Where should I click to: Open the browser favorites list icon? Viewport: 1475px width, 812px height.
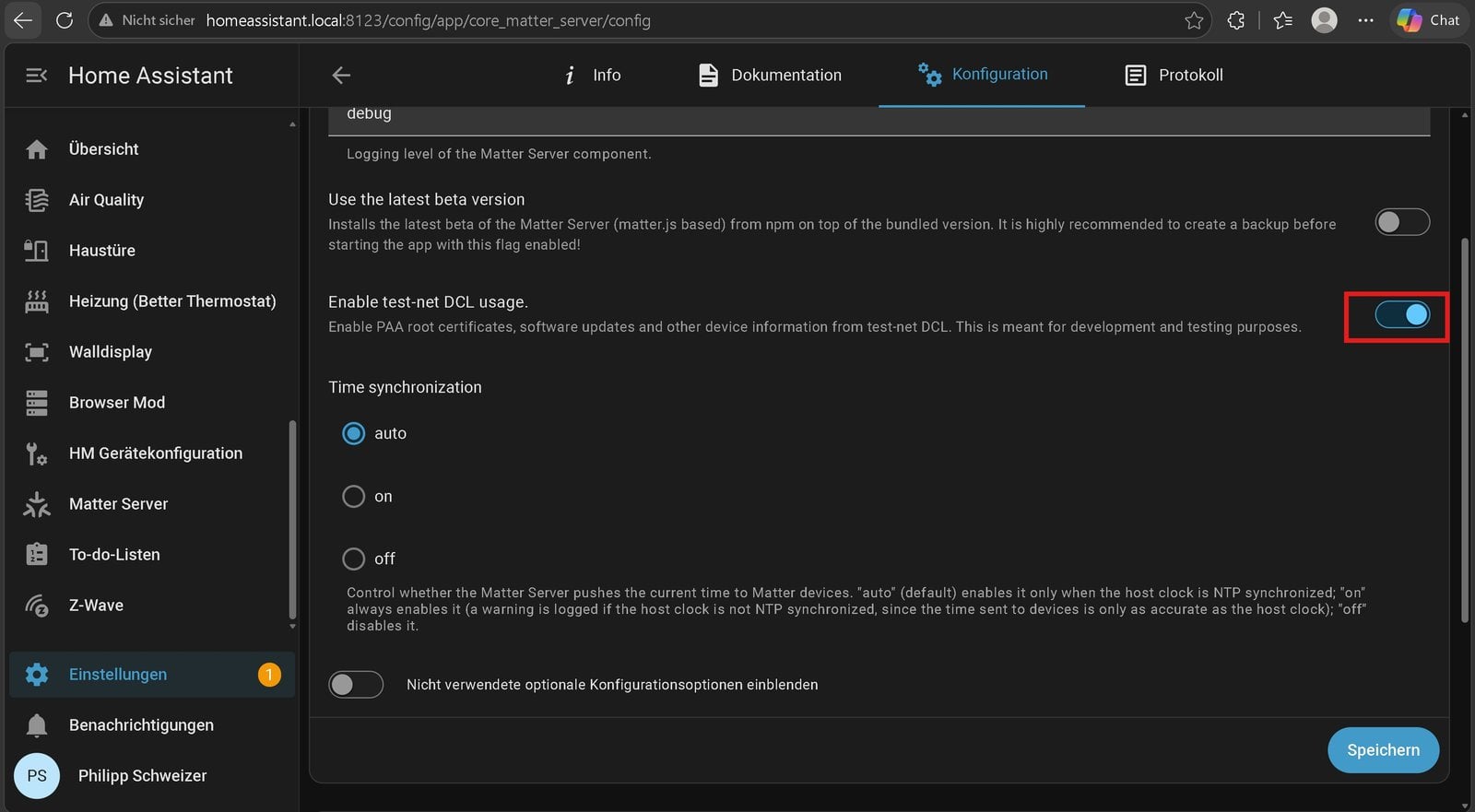[x=1283, y=20]
